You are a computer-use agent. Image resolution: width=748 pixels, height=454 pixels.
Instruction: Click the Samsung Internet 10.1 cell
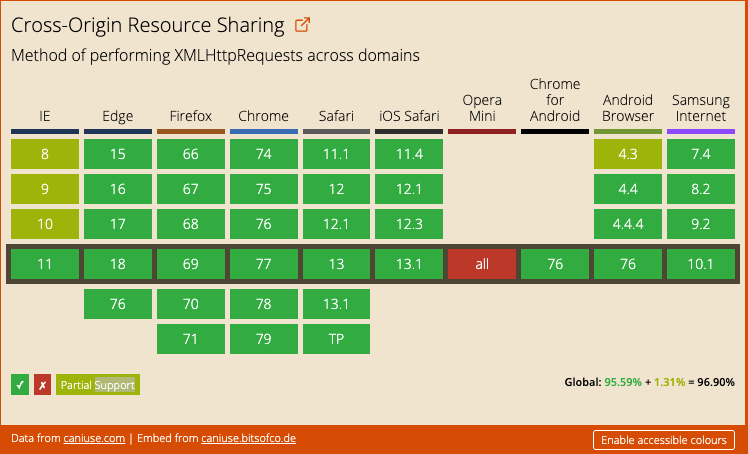tap(700, 264)
